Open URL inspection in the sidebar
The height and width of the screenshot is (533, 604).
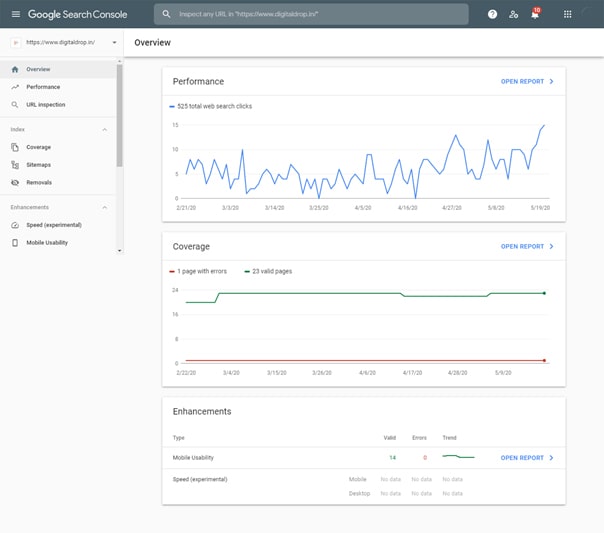click(x=58, y=105)
